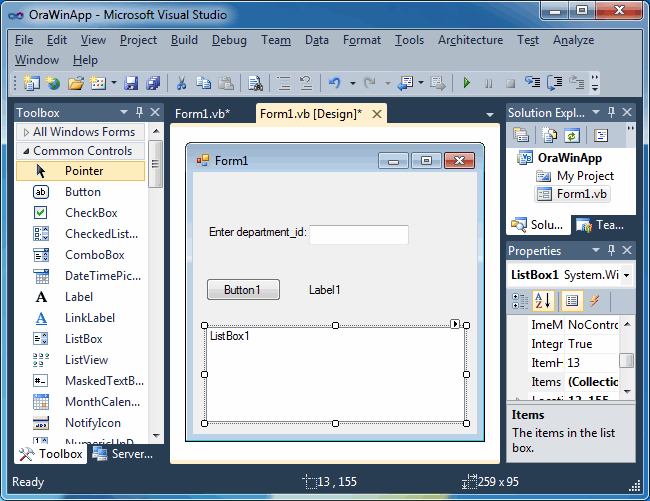
Task: Select Pointer tool in Toolbox
Action: click(80, 171)
